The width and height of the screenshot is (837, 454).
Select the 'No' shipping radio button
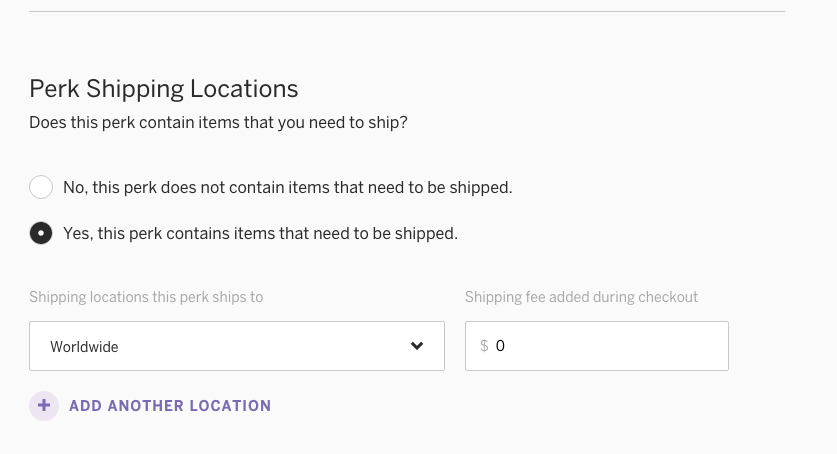click(x=41, y=187)
